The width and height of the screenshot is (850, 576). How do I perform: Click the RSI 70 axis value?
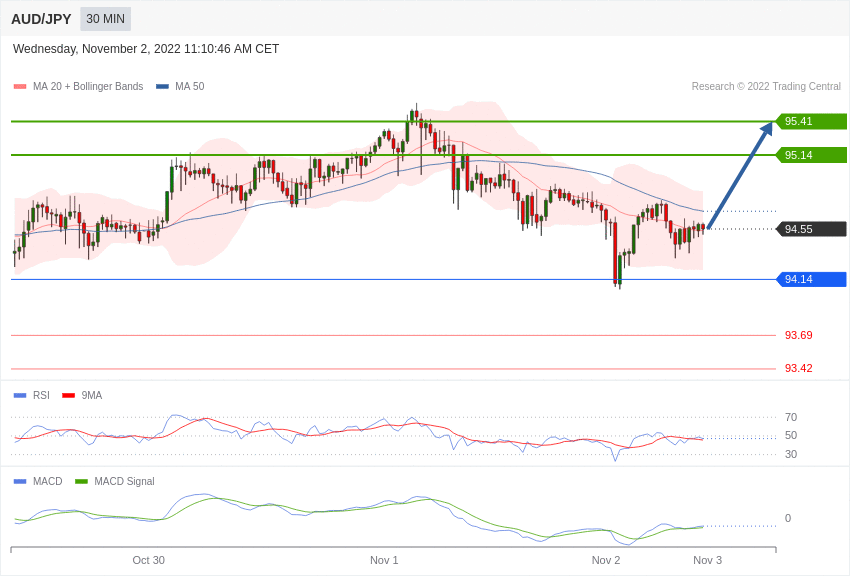tap(791, 417)
